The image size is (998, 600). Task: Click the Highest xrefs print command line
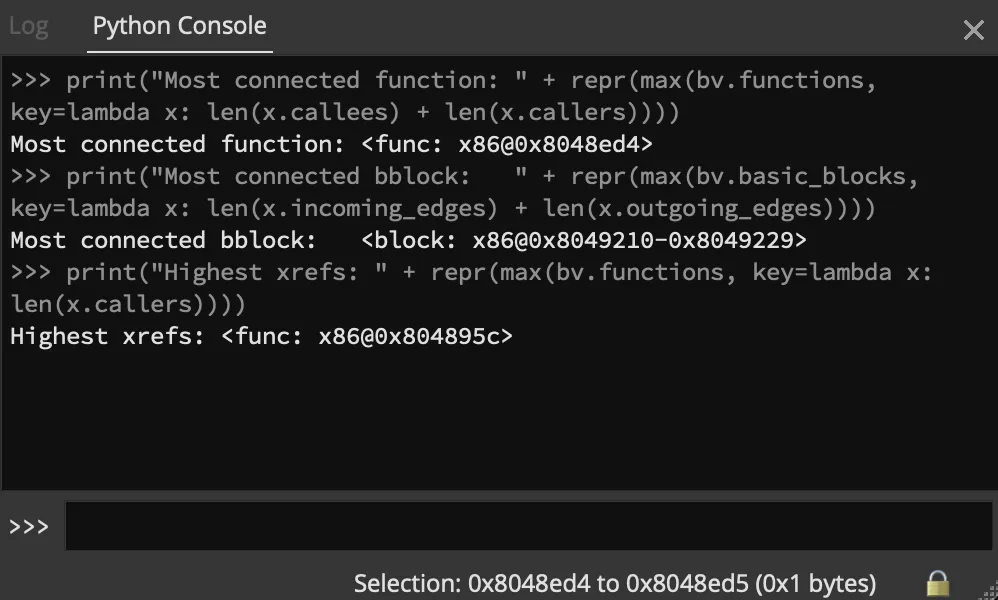pos(472,273)
